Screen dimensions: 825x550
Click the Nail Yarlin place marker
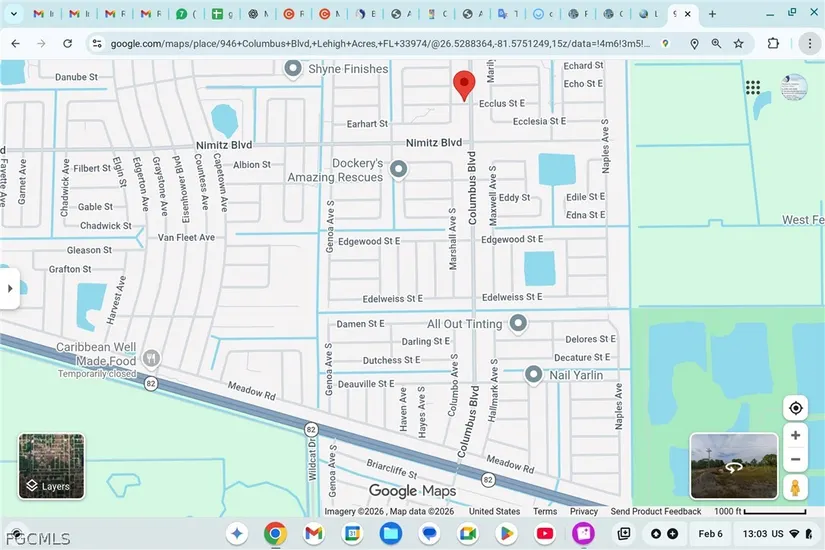click(533, 375)
